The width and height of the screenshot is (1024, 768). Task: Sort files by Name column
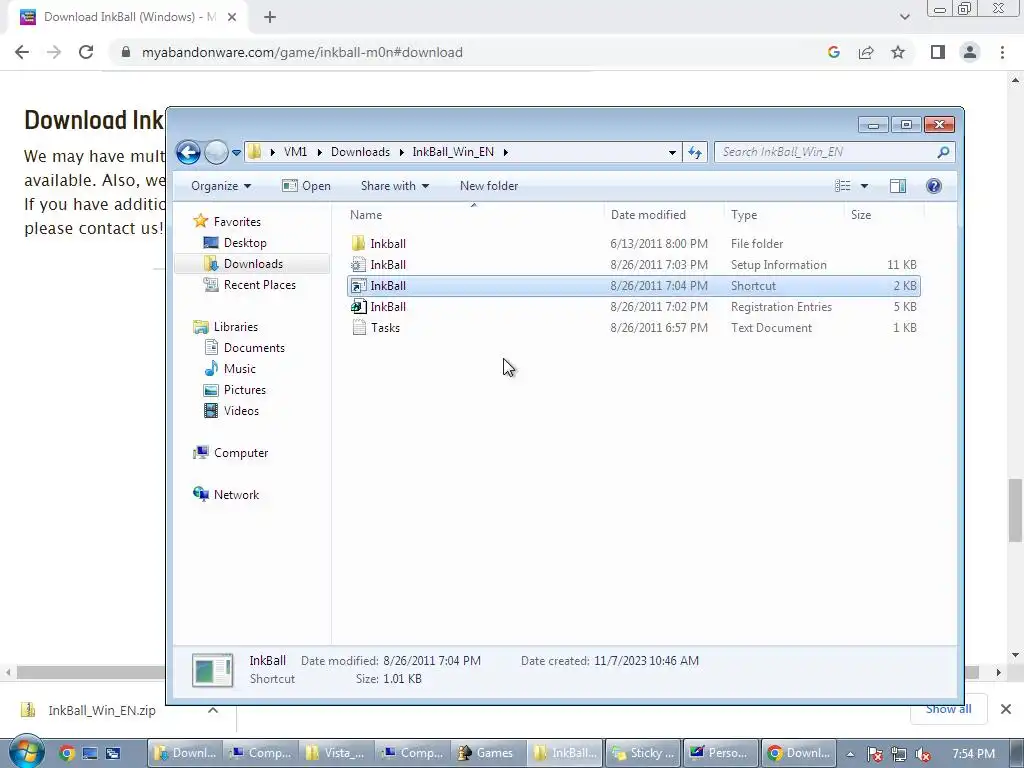[x=474, y=215]
